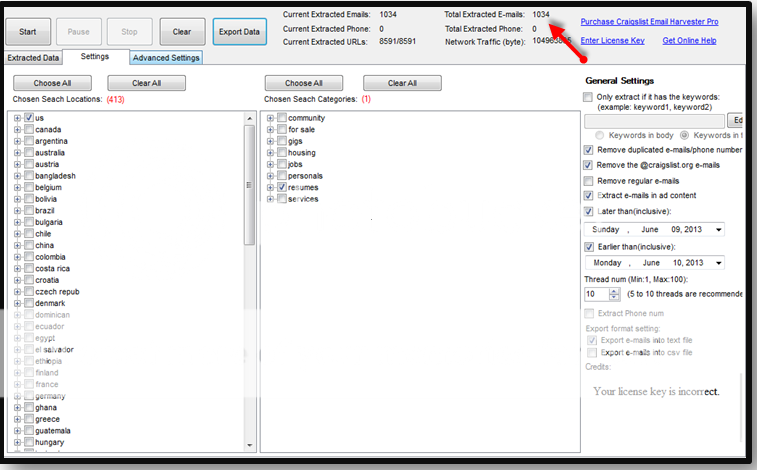Expand the community category node
757x470 pixels.
270,118
